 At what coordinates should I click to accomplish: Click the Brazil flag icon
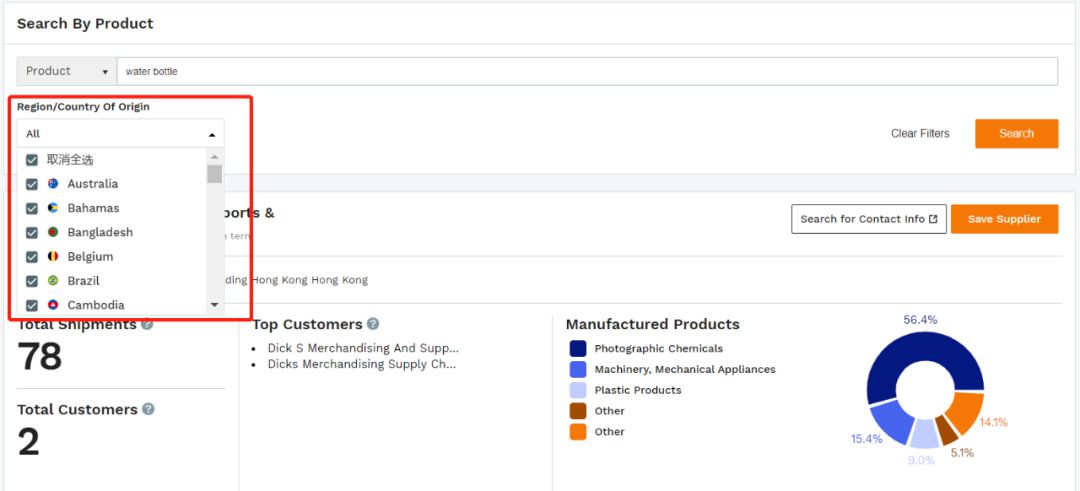click(53, 281)
